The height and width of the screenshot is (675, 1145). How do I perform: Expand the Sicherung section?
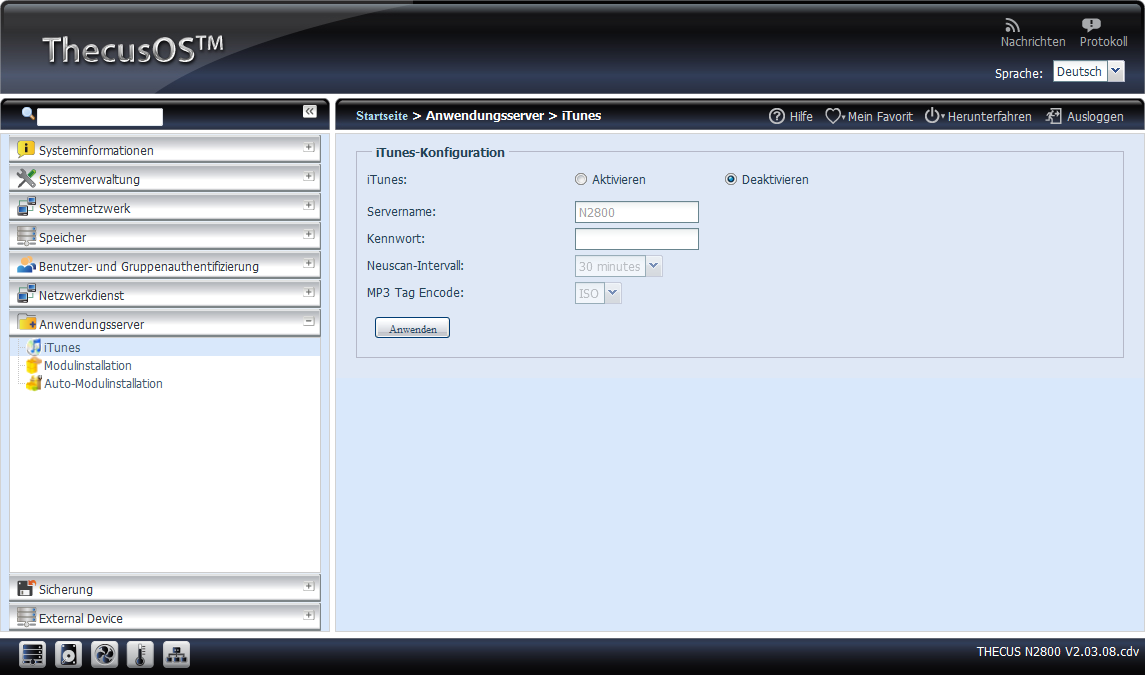[x=309, y=586]
